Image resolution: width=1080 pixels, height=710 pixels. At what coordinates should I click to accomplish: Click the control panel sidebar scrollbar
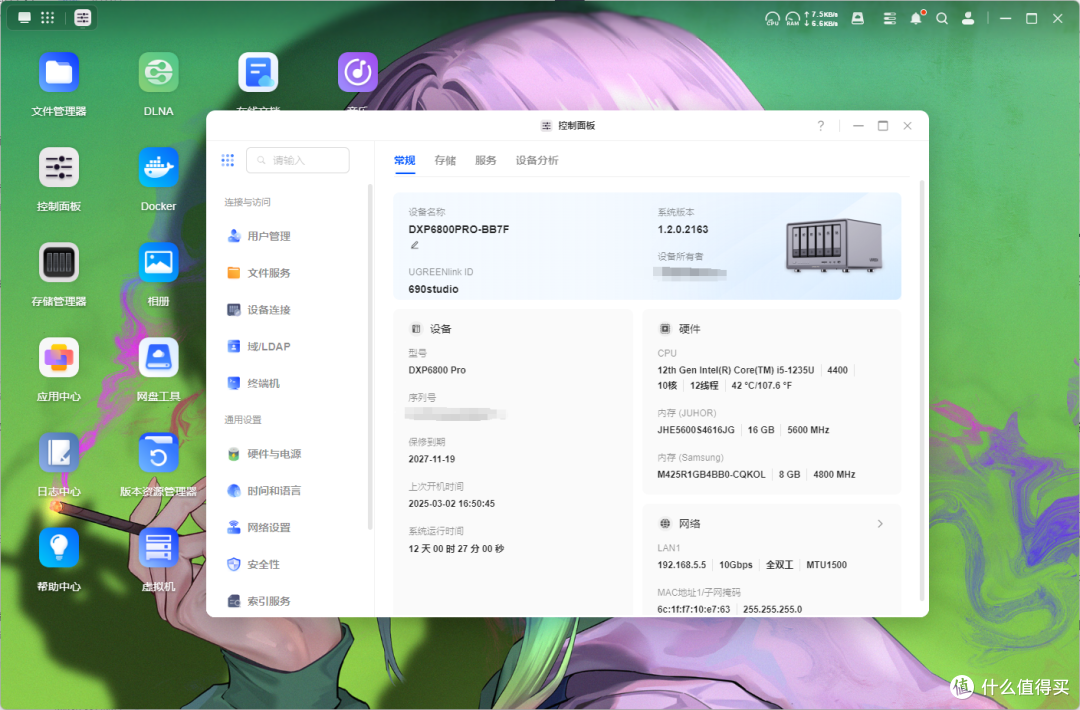(370, 357)
